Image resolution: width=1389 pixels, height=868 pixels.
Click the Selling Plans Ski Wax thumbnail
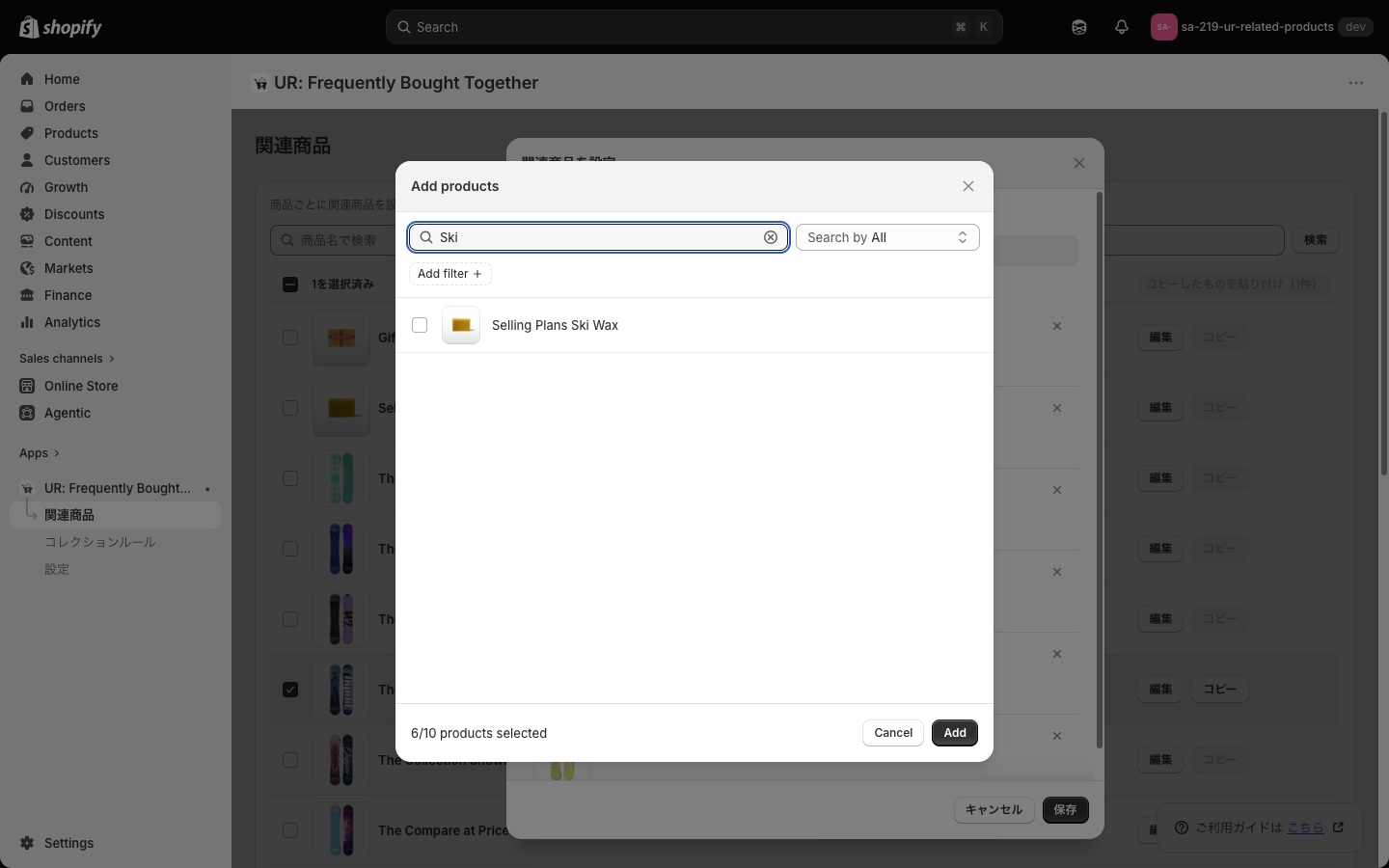click(461, 325)
